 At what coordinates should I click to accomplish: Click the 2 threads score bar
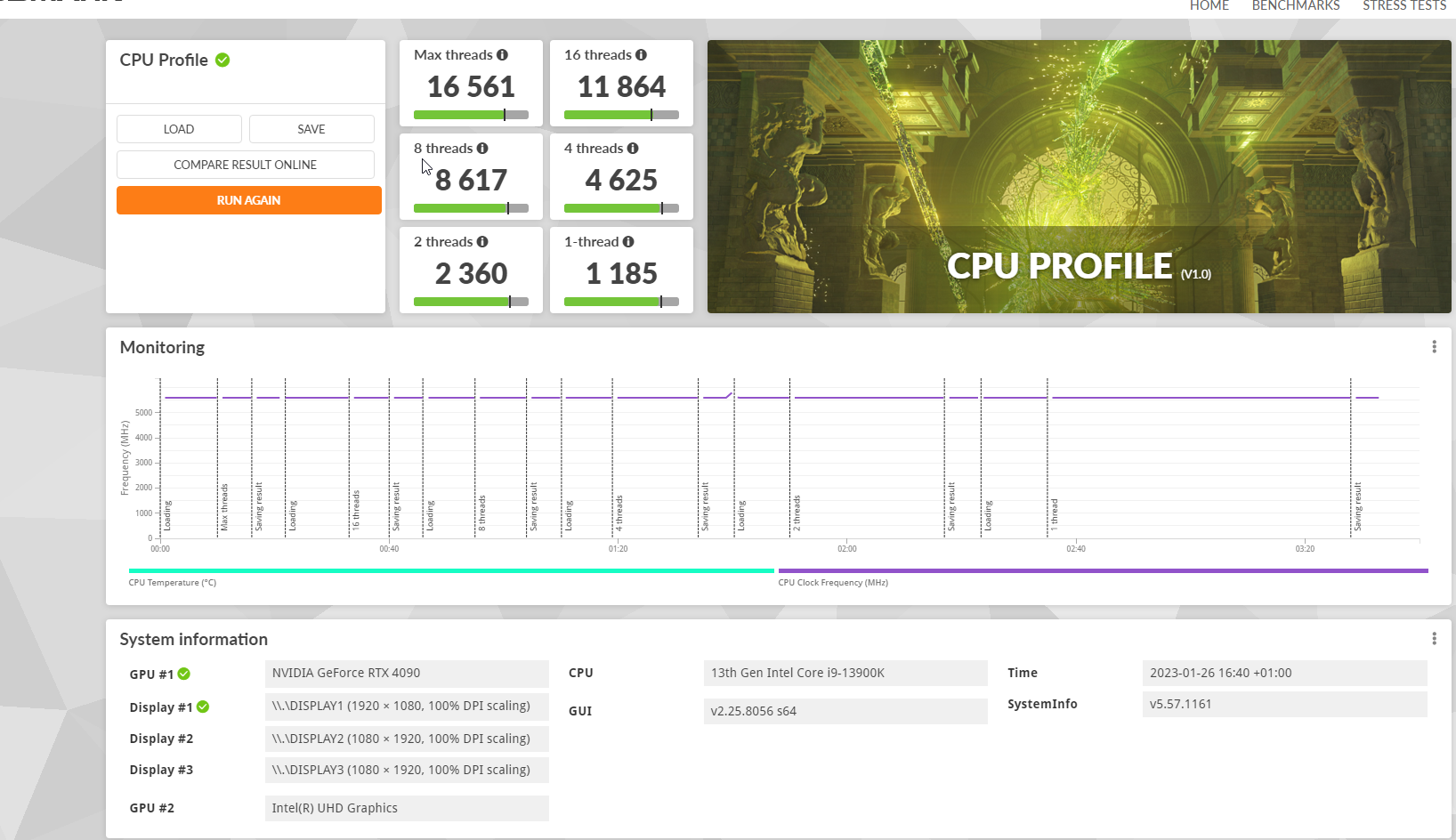click(x=471, y=302)
